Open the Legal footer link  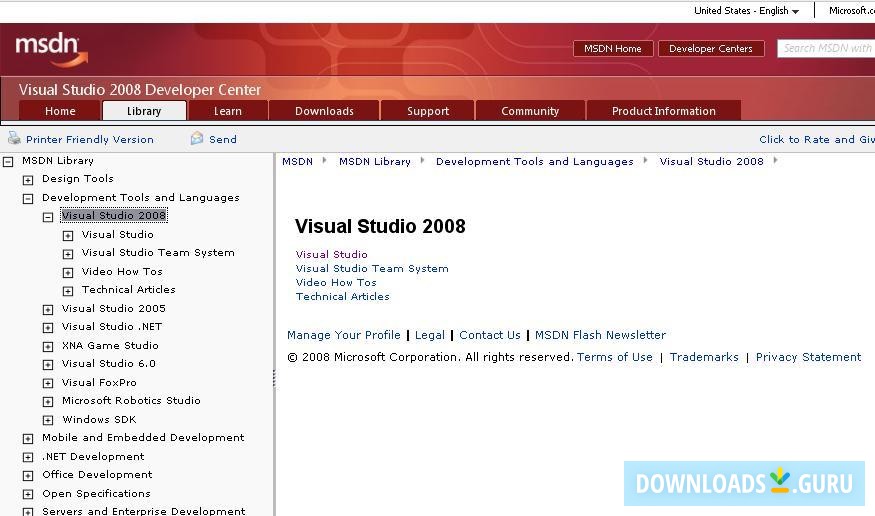click(430, 335)
